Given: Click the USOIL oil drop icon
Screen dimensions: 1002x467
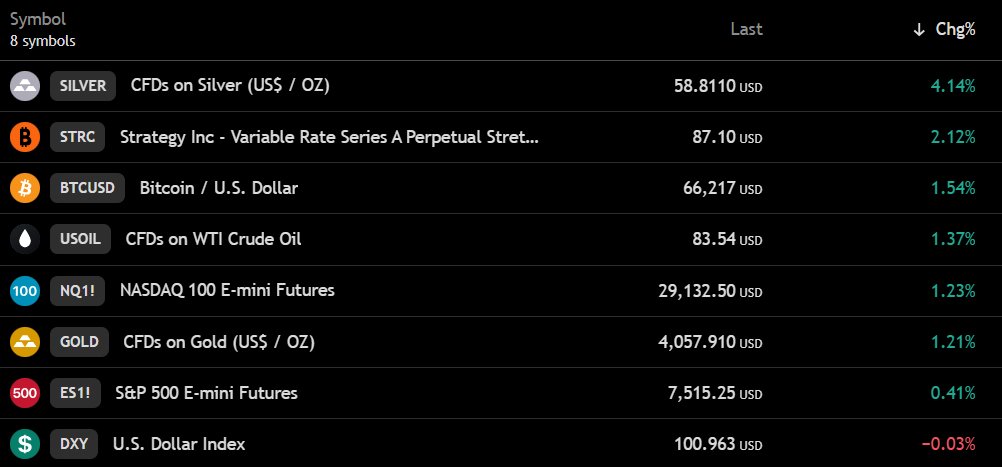Looking at the screenshot, I should [x=25, y=239].
